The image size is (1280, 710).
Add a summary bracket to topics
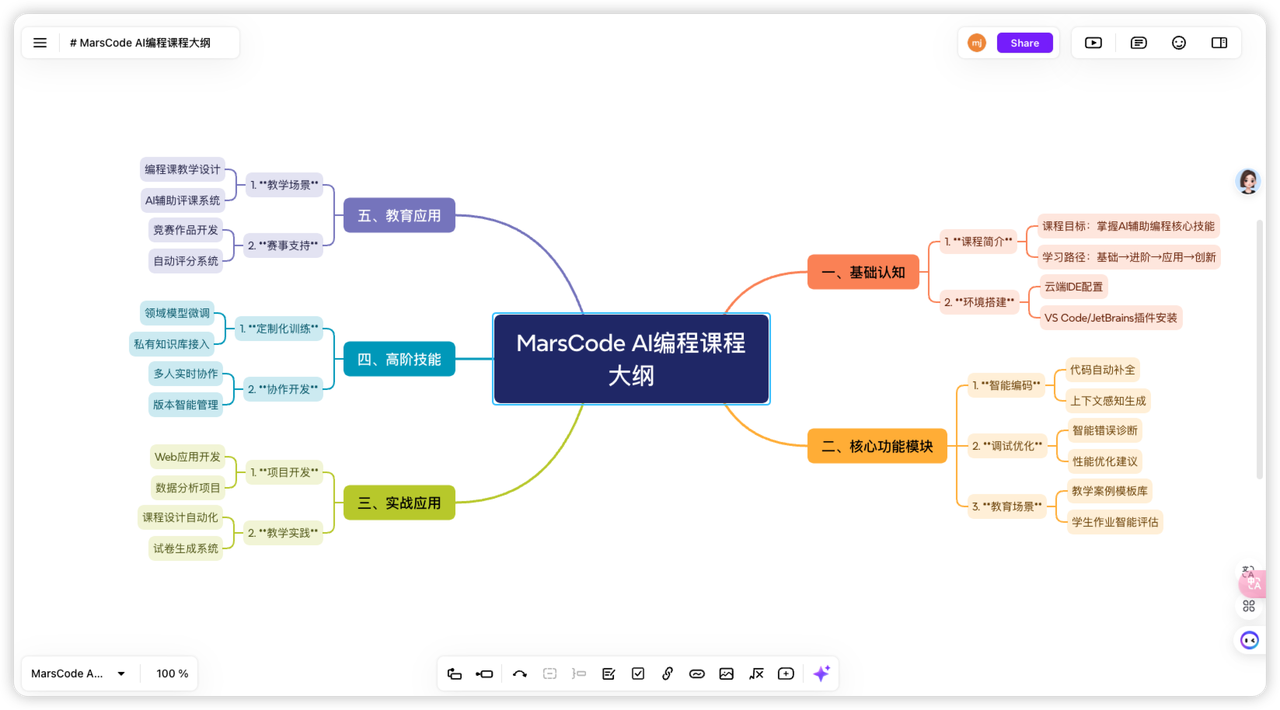tap(579, 674)
